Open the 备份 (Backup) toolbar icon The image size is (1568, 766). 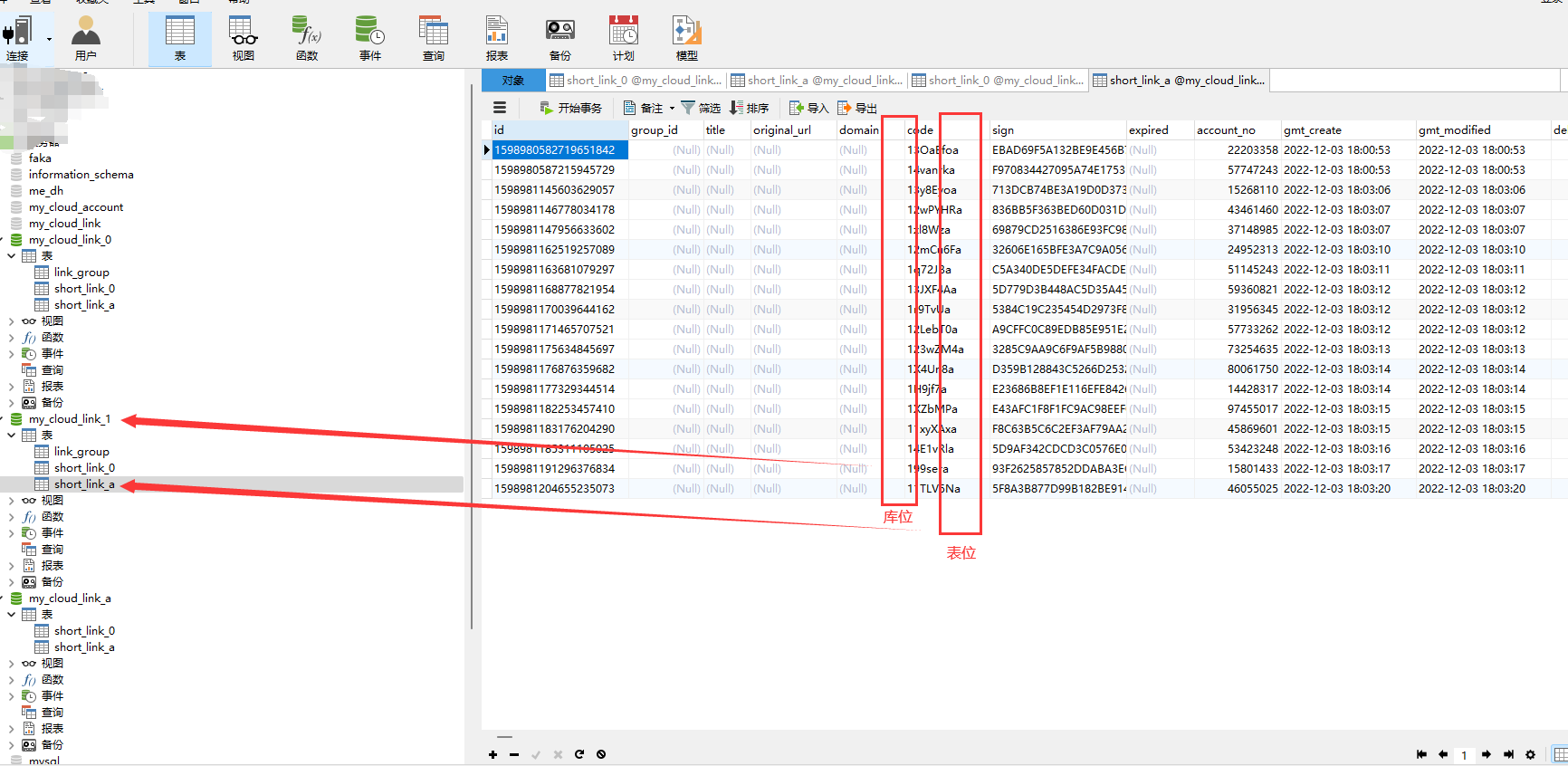click(559, 38)
